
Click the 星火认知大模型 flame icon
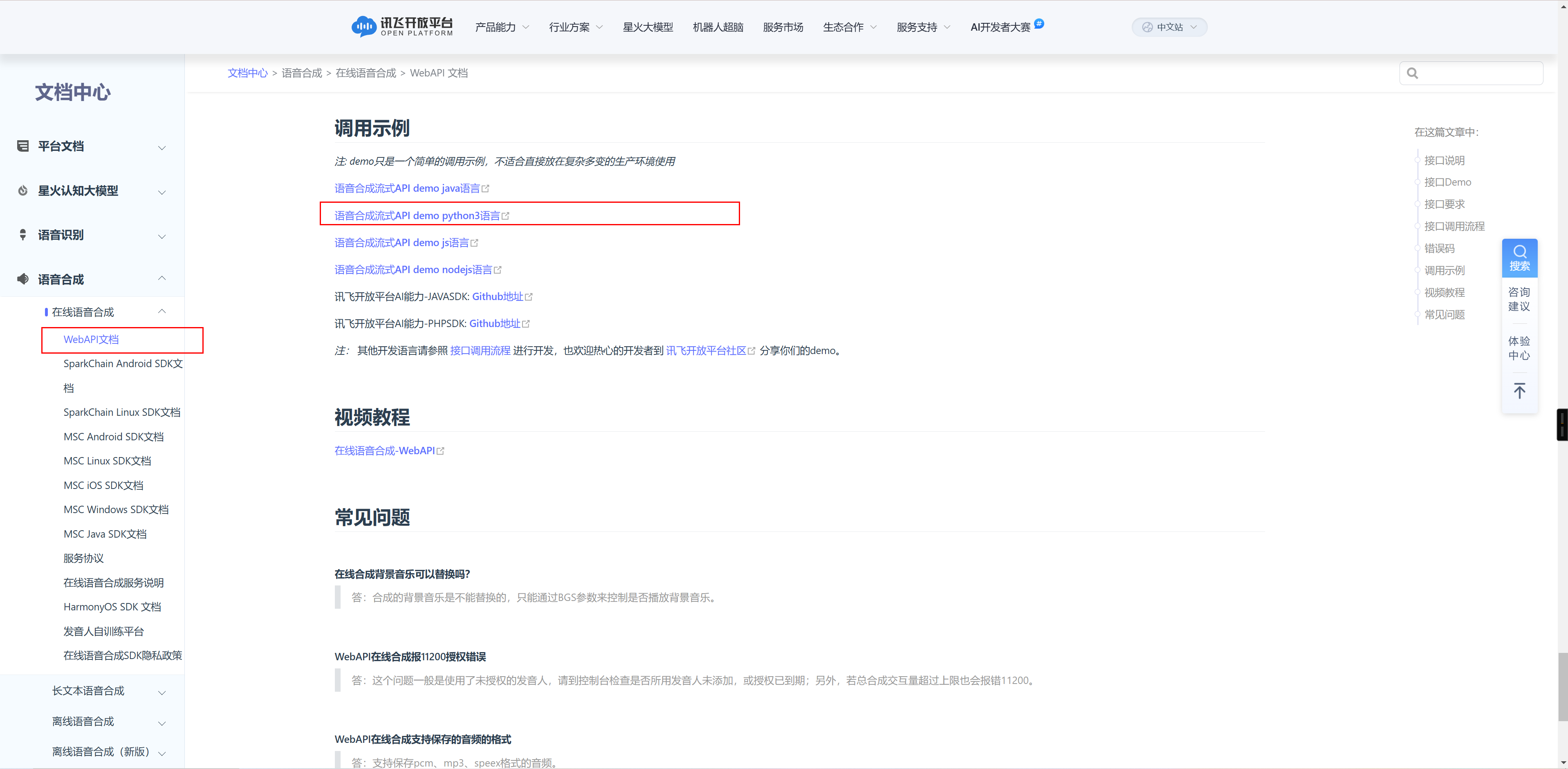pos(23,191)
